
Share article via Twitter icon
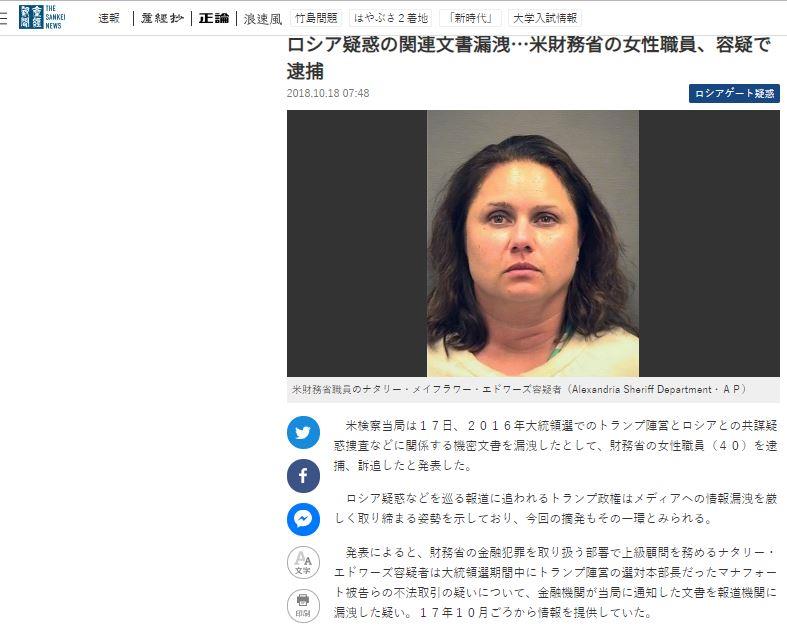(303, 432)
